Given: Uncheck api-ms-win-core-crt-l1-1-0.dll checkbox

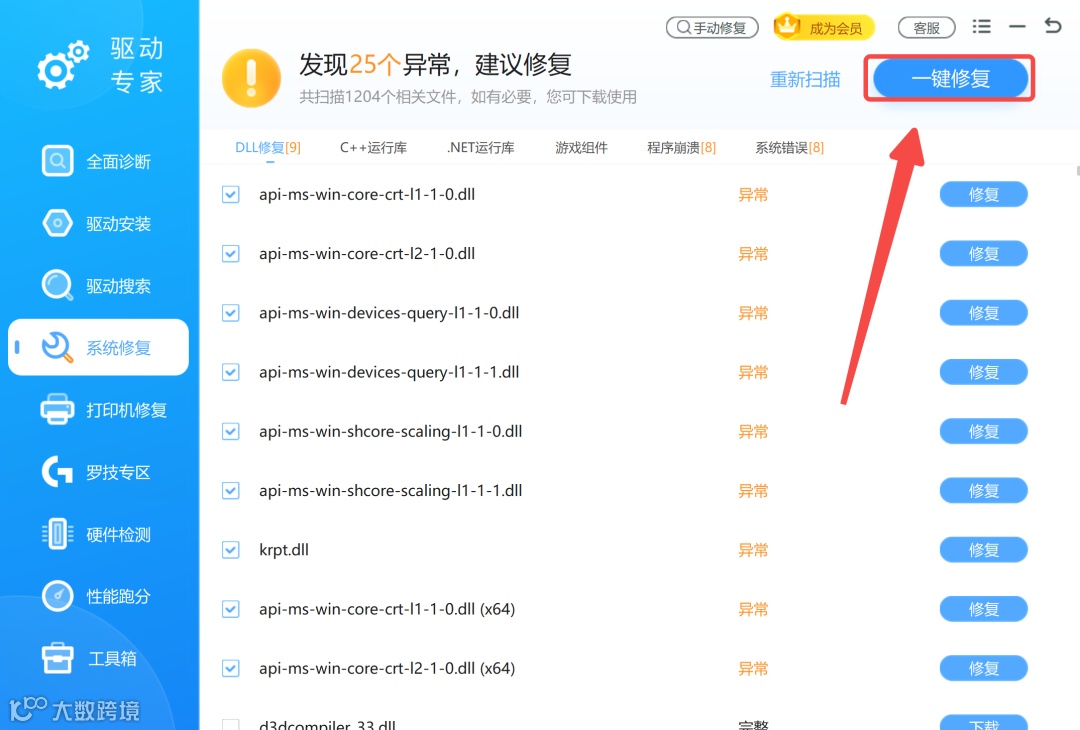Looking at the screenshot, I should (231, 194).
